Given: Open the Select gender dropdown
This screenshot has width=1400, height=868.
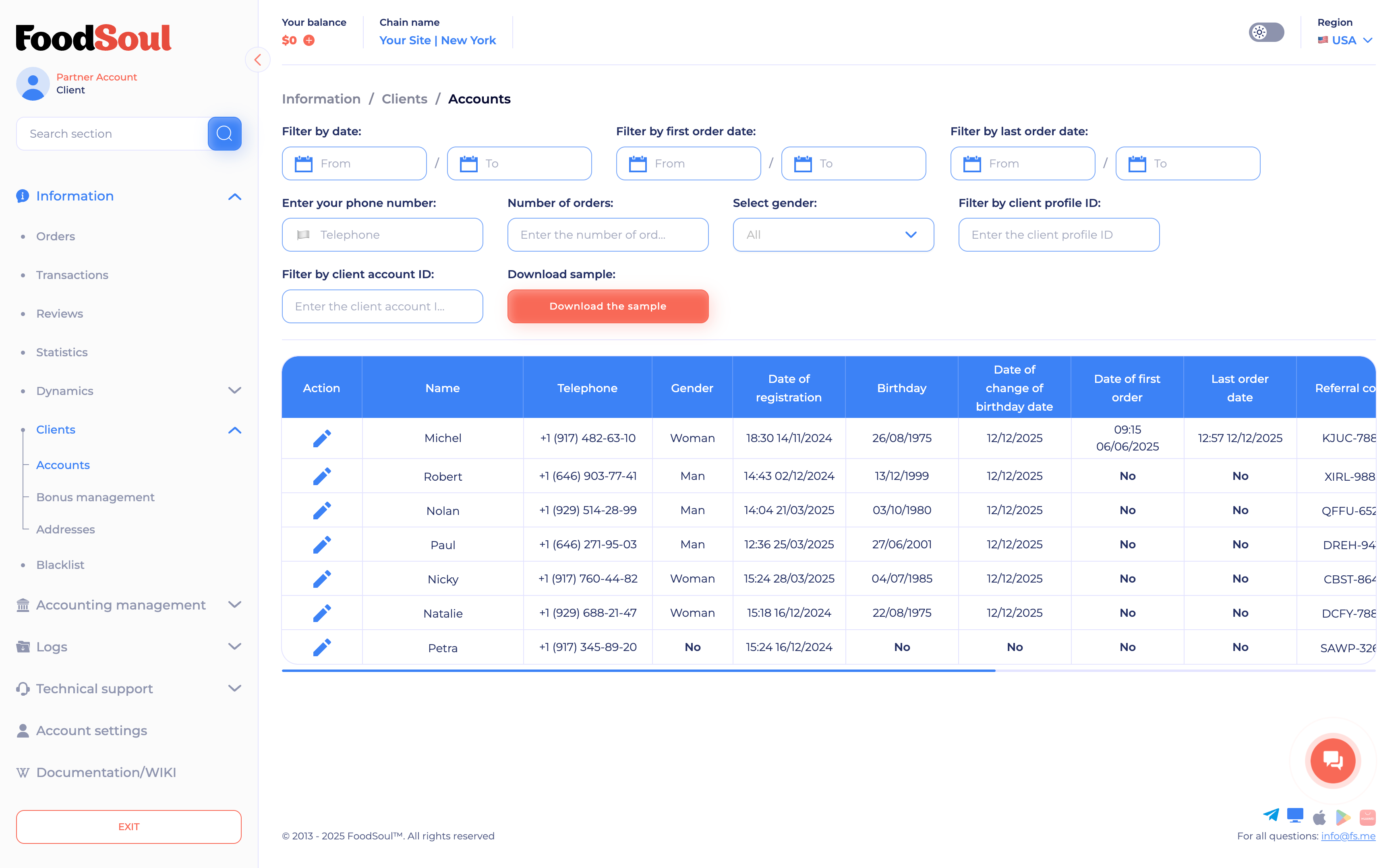Looking at the screenshot, I should click(x=833, y=235).
